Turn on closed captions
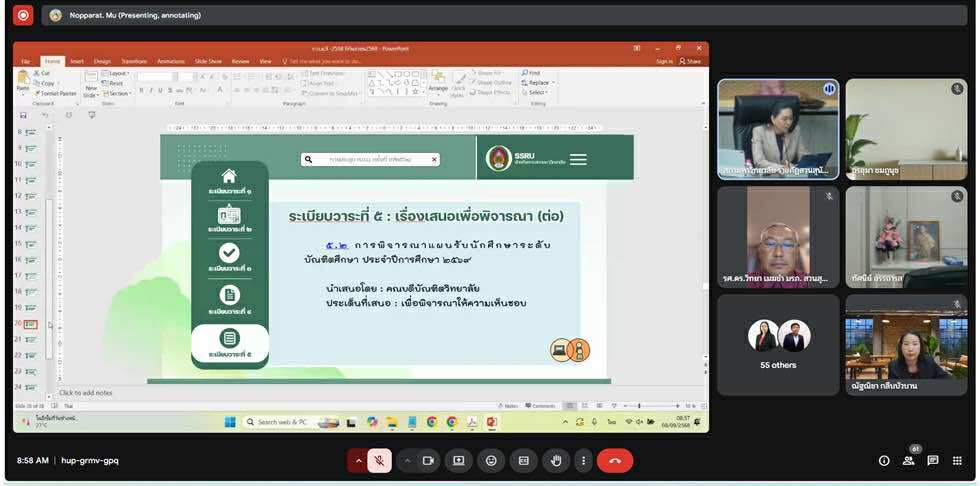980x486 pixels. (522, 461)
